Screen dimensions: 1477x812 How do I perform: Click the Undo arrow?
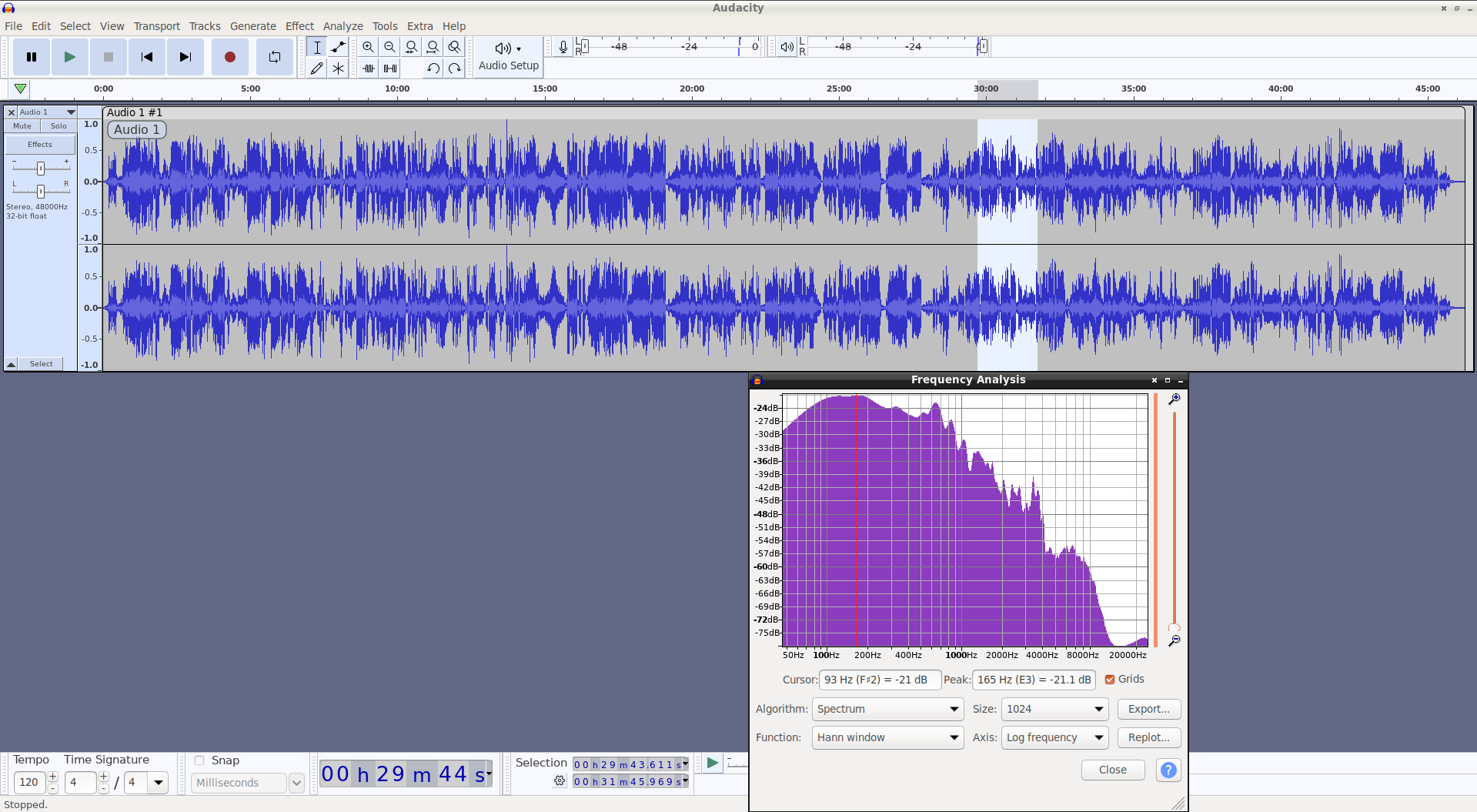(433, 69)
